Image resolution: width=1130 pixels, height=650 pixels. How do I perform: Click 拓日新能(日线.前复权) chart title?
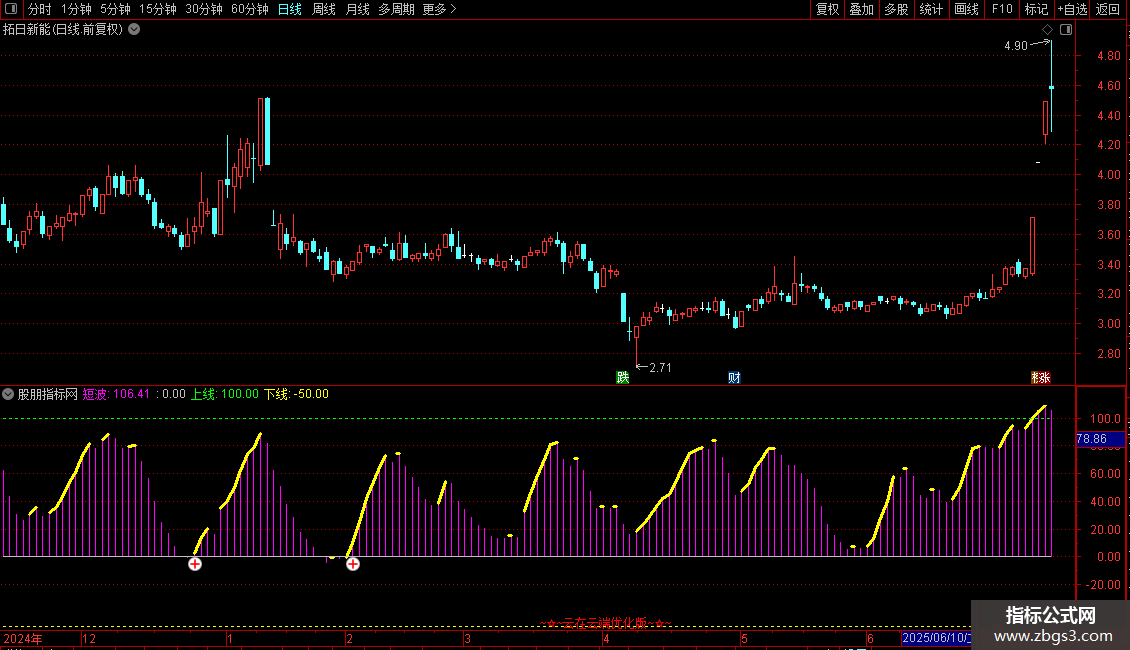click(63, 30)
